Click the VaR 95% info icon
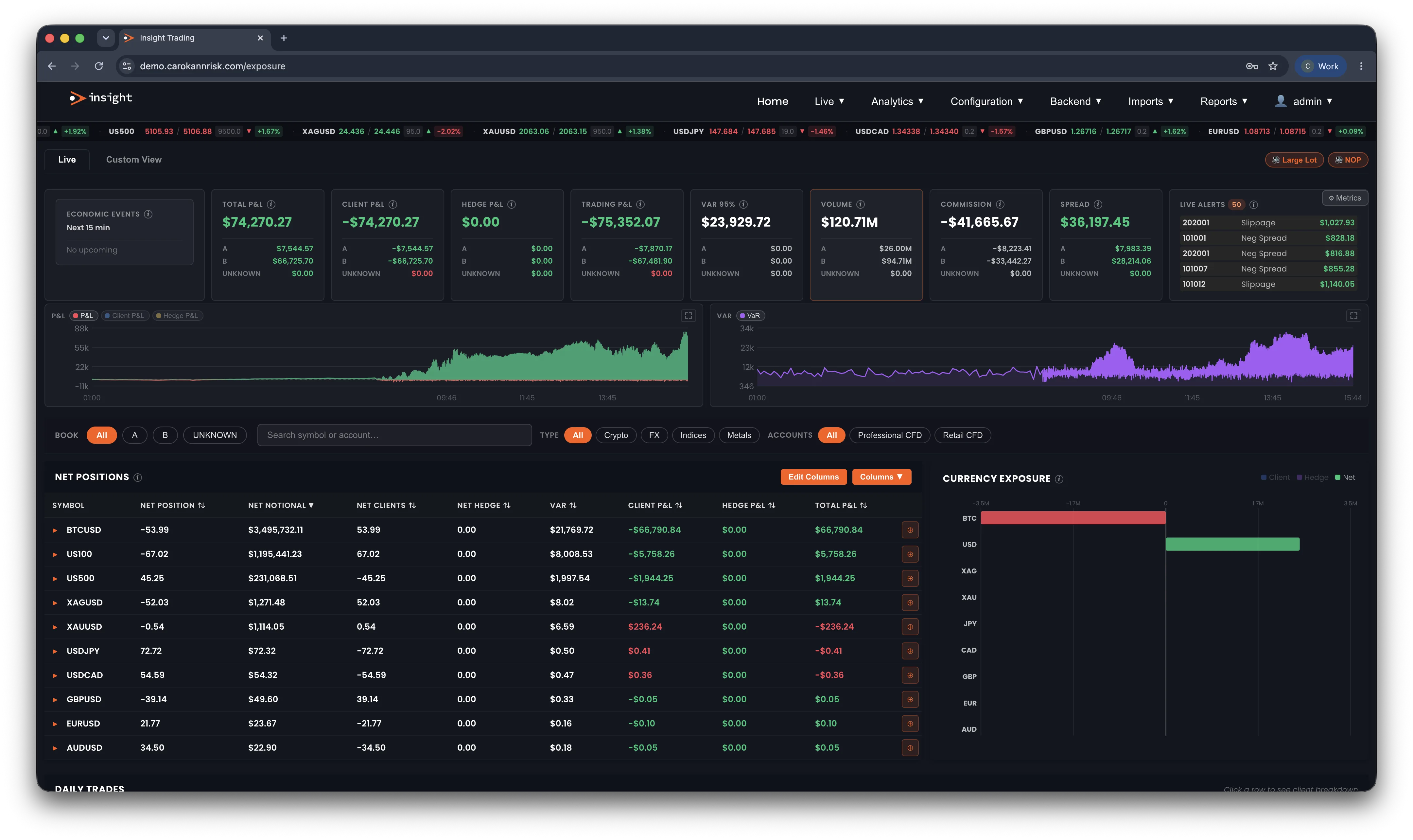 point(743,204)
